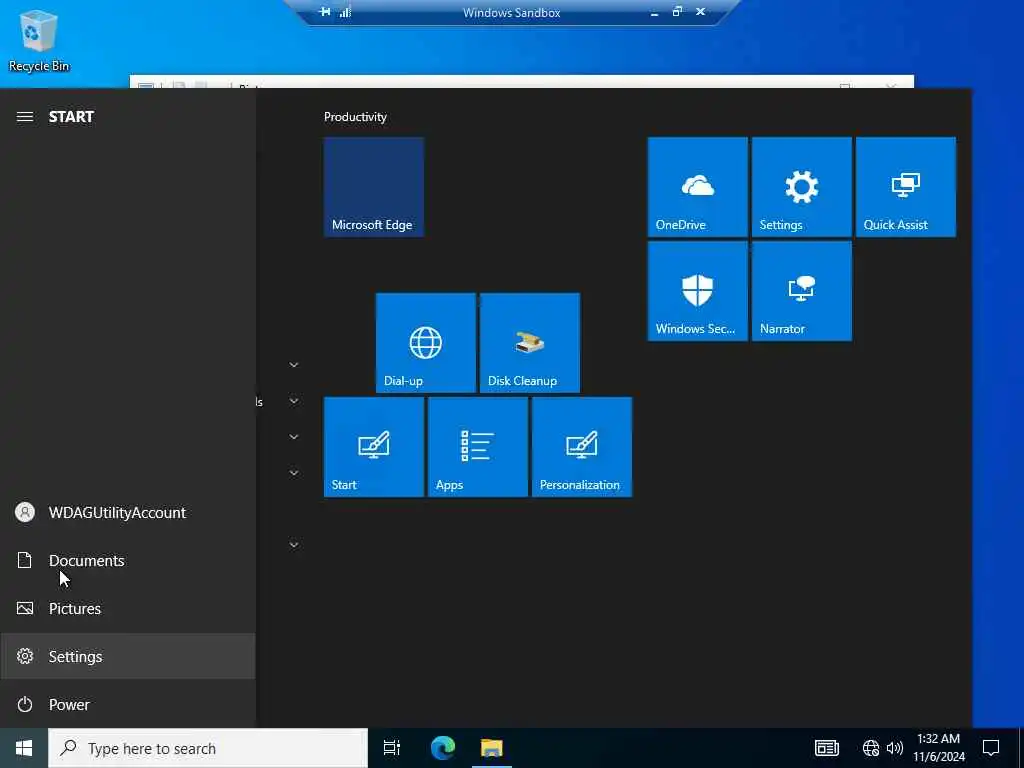The height and width of the screenshot is (768, 1024).
Task: Open the Personalization tile
Action: pyautogui.click(x=581, y=447)
